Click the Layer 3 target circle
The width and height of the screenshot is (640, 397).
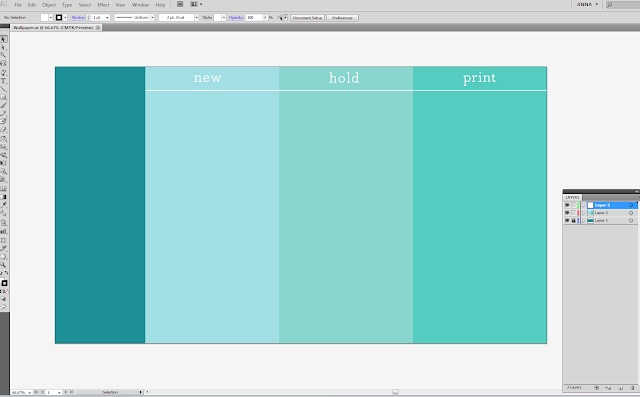(x=631, y=205)
